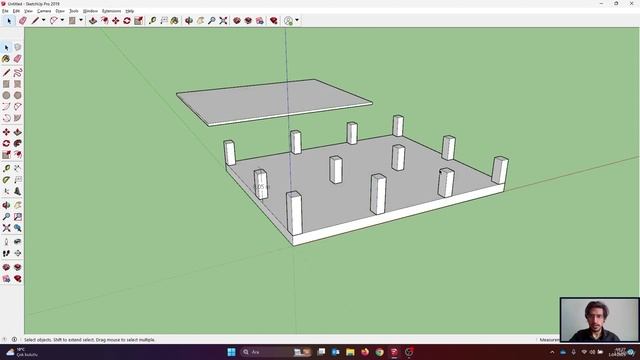The width and height of the screenshot is (640, 360).
Task: Open the Draw menu
Action: (60, 11)
